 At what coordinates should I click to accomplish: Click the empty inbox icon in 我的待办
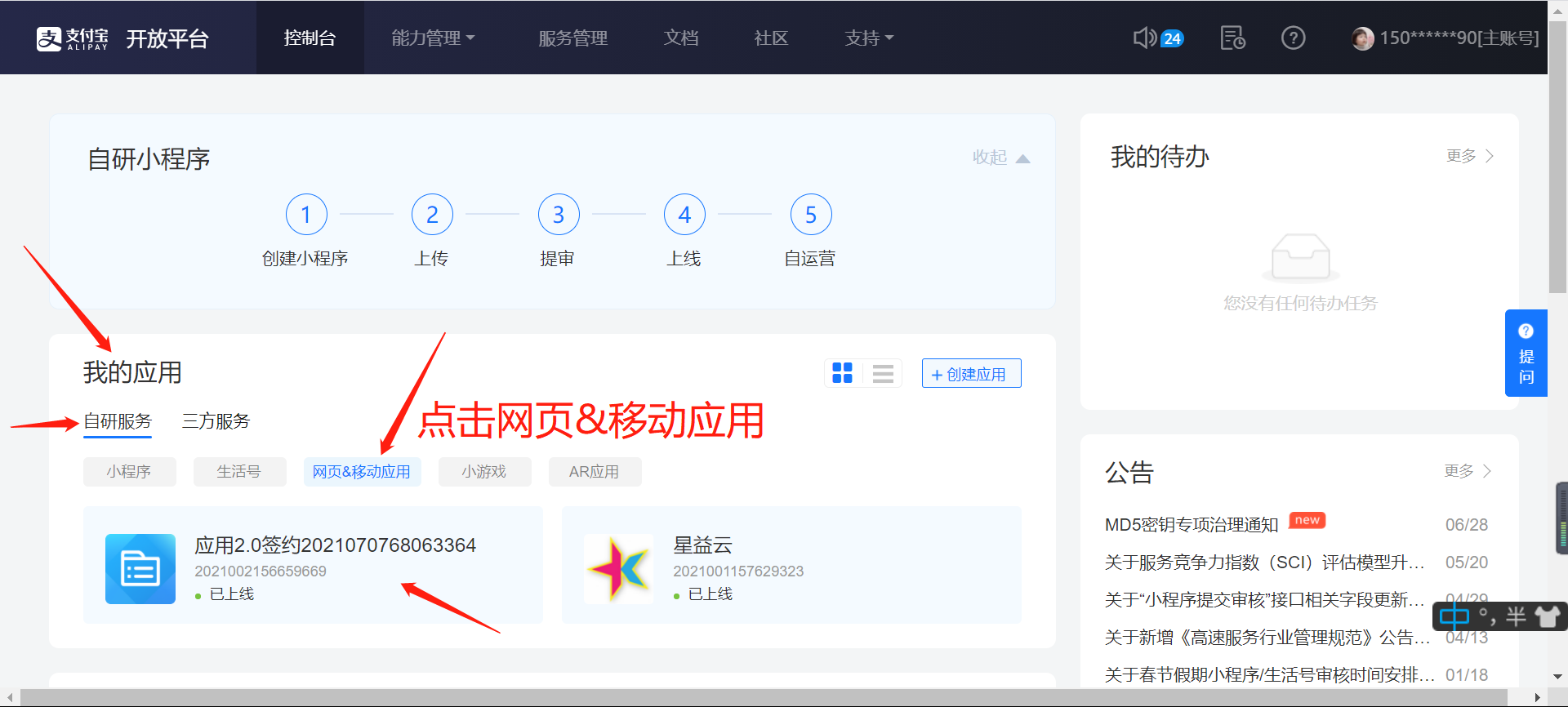[x=1300, y=257]
